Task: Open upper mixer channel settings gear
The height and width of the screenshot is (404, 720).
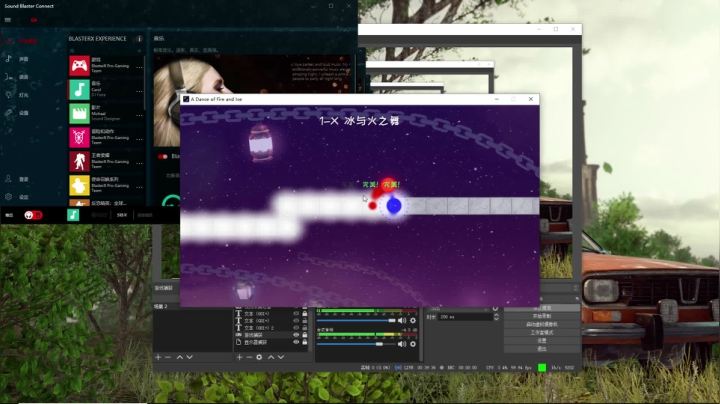Action: point(413,320)
